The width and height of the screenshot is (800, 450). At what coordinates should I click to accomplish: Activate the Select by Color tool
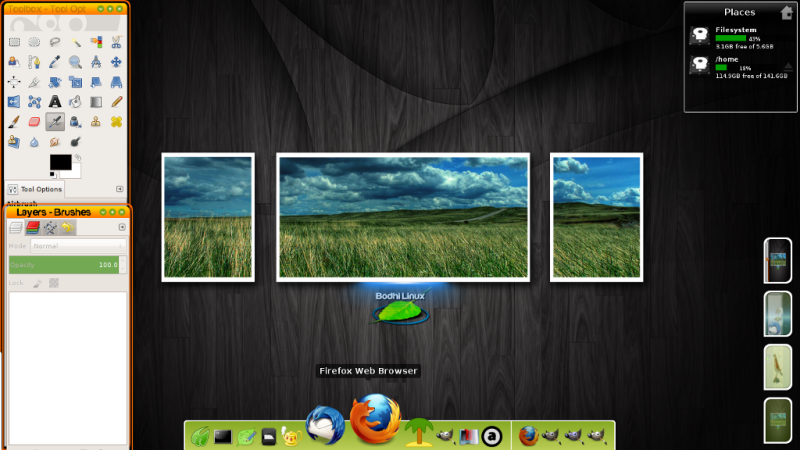click(96, 42)
